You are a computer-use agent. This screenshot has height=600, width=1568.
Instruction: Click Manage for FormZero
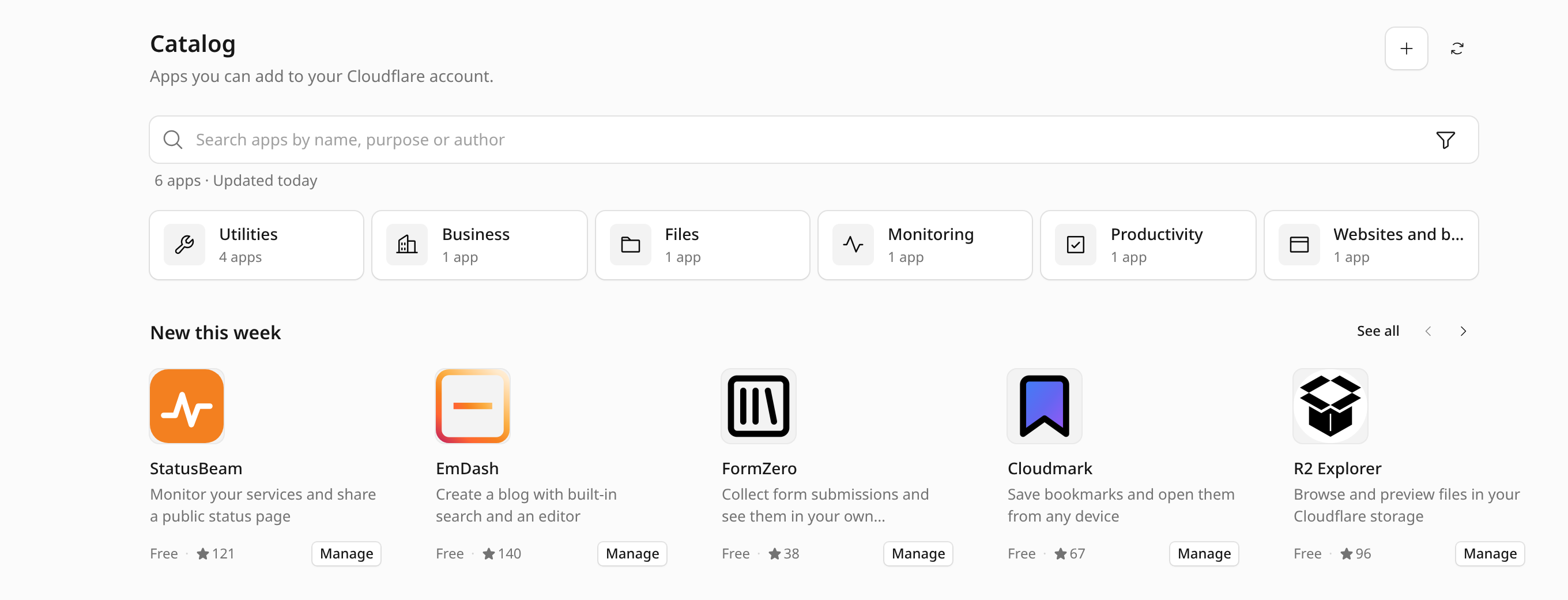click(918, 554)
